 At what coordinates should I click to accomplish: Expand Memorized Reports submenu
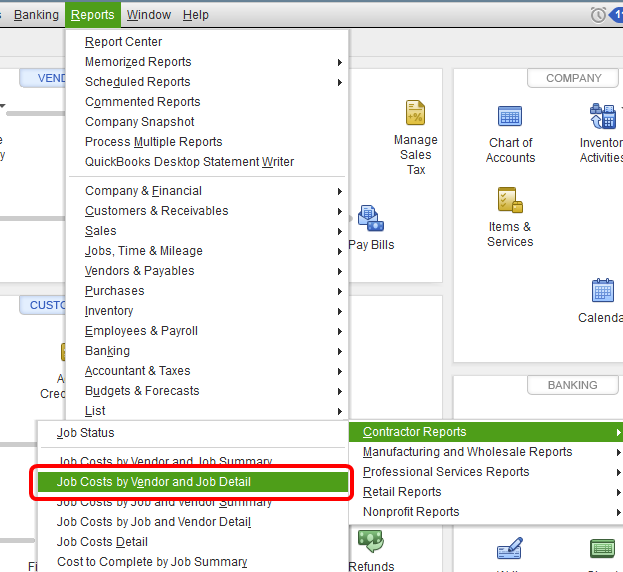[x=207, y=62]
